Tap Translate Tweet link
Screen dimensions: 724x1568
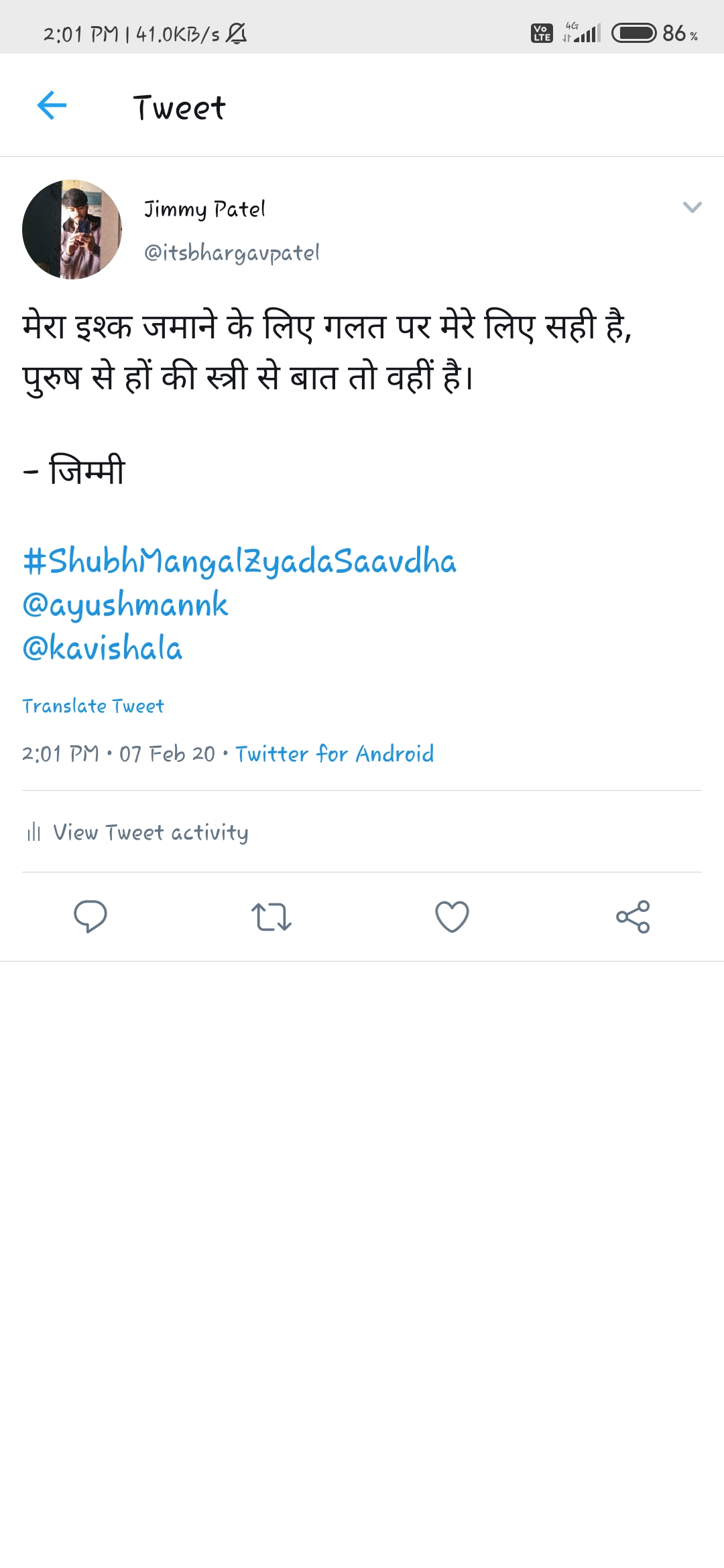(x=93, y=706)
